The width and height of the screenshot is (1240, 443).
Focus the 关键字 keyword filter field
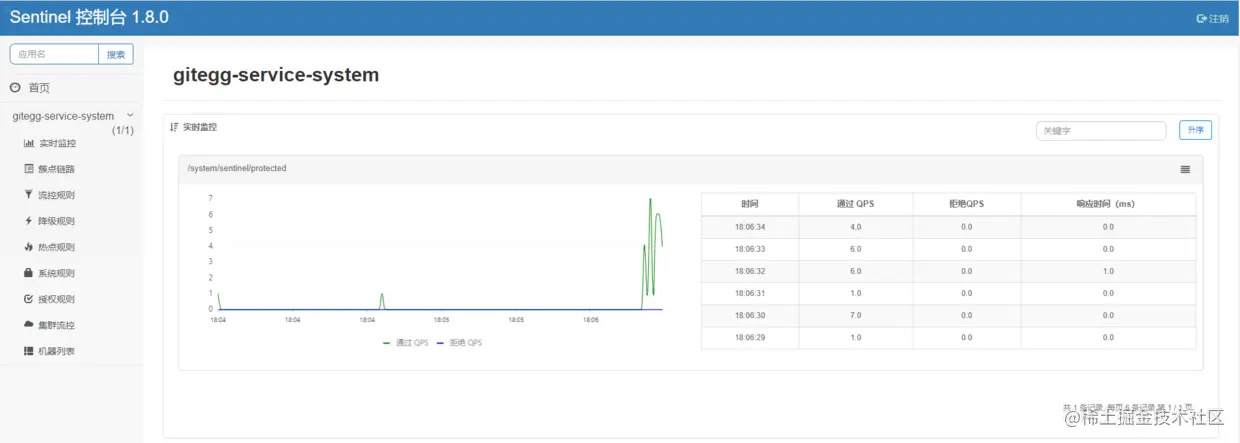(x=1101, y=131)
